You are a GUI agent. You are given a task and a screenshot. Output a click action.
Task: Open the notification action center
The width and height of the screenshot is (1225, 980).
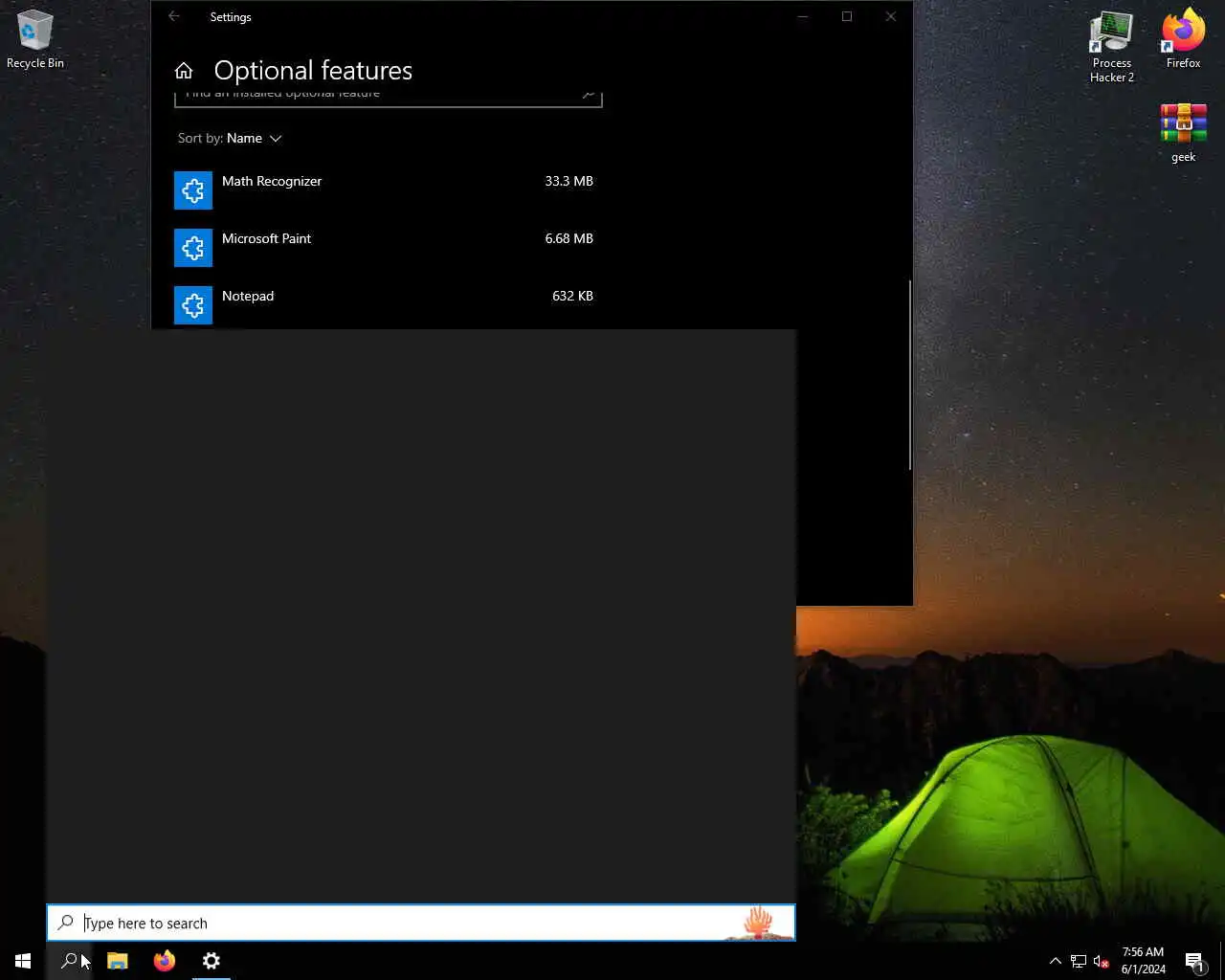click(1194, 961)
